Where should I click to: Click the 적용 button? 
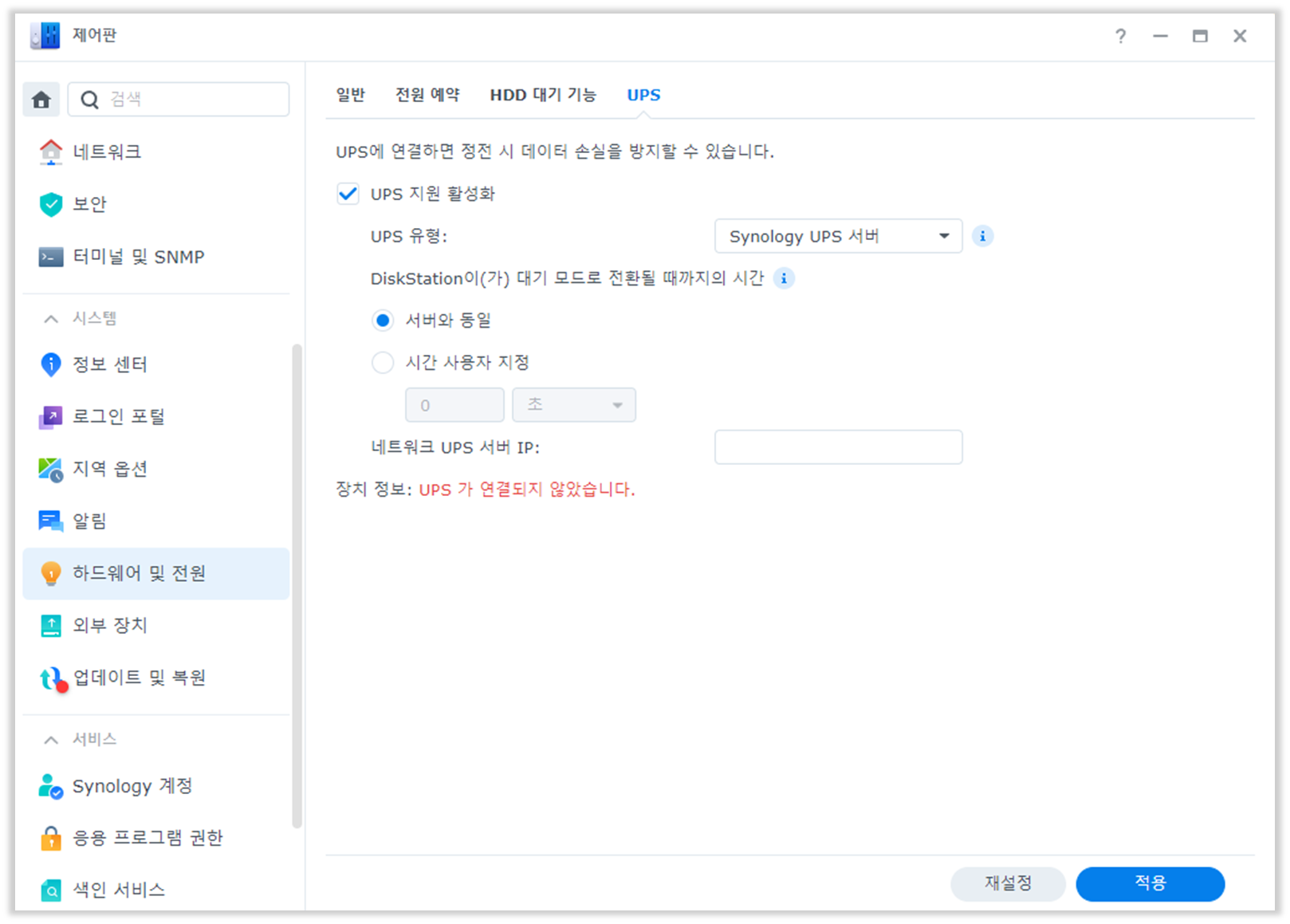click(1150, 883)
